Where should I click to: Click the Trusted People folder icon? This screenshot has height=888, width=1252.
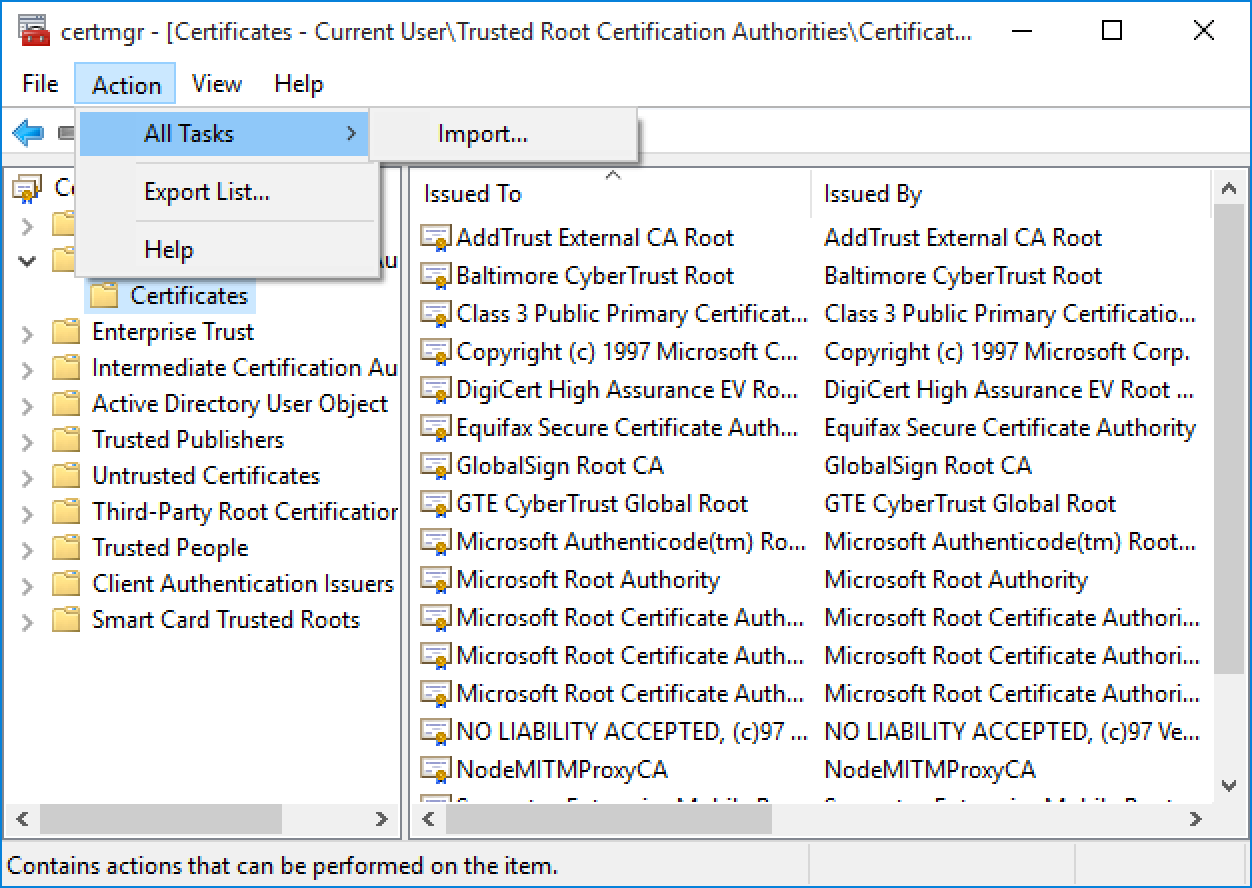pyautogui.click(x=66, y=548)
